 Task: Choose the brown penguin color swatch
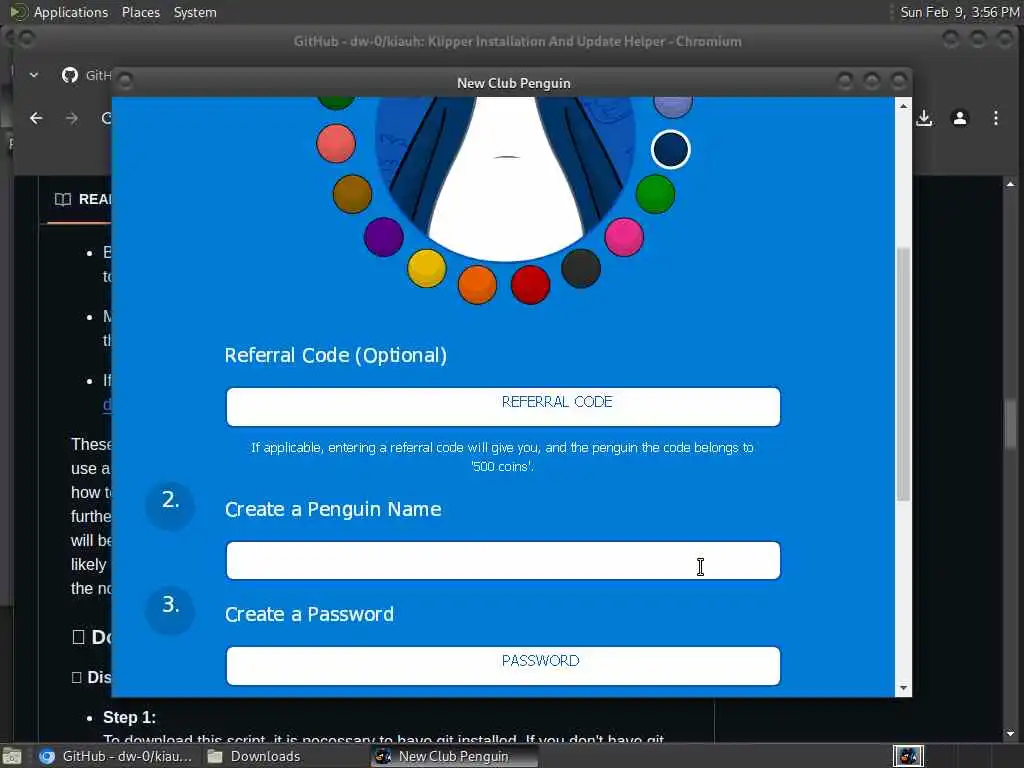[x=352, y=194]
